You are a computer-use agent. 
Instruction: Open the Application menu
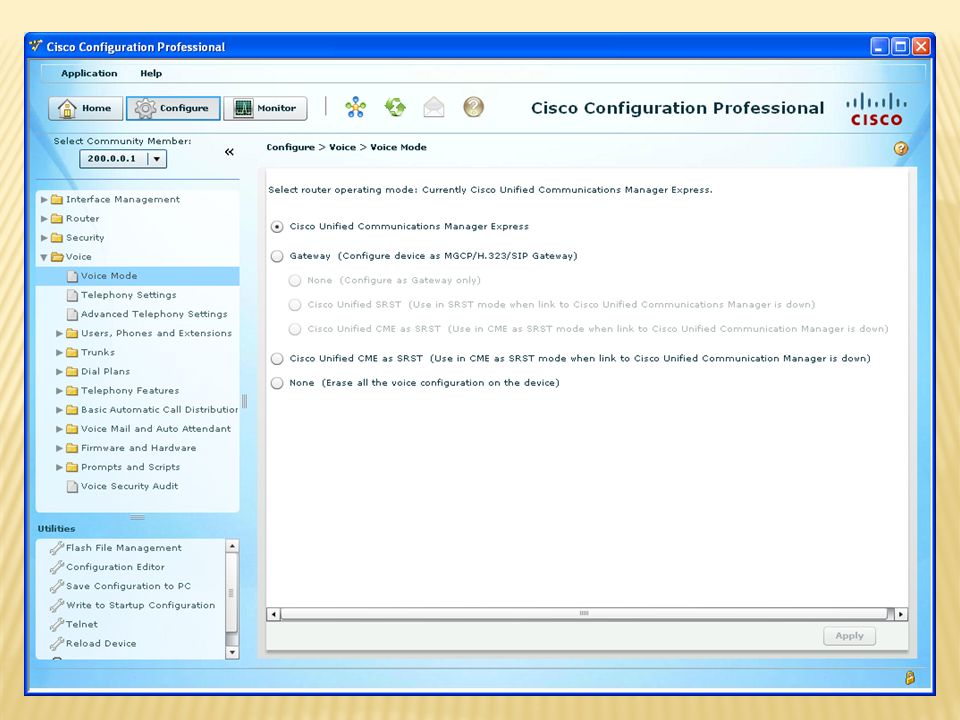(89, 73)
